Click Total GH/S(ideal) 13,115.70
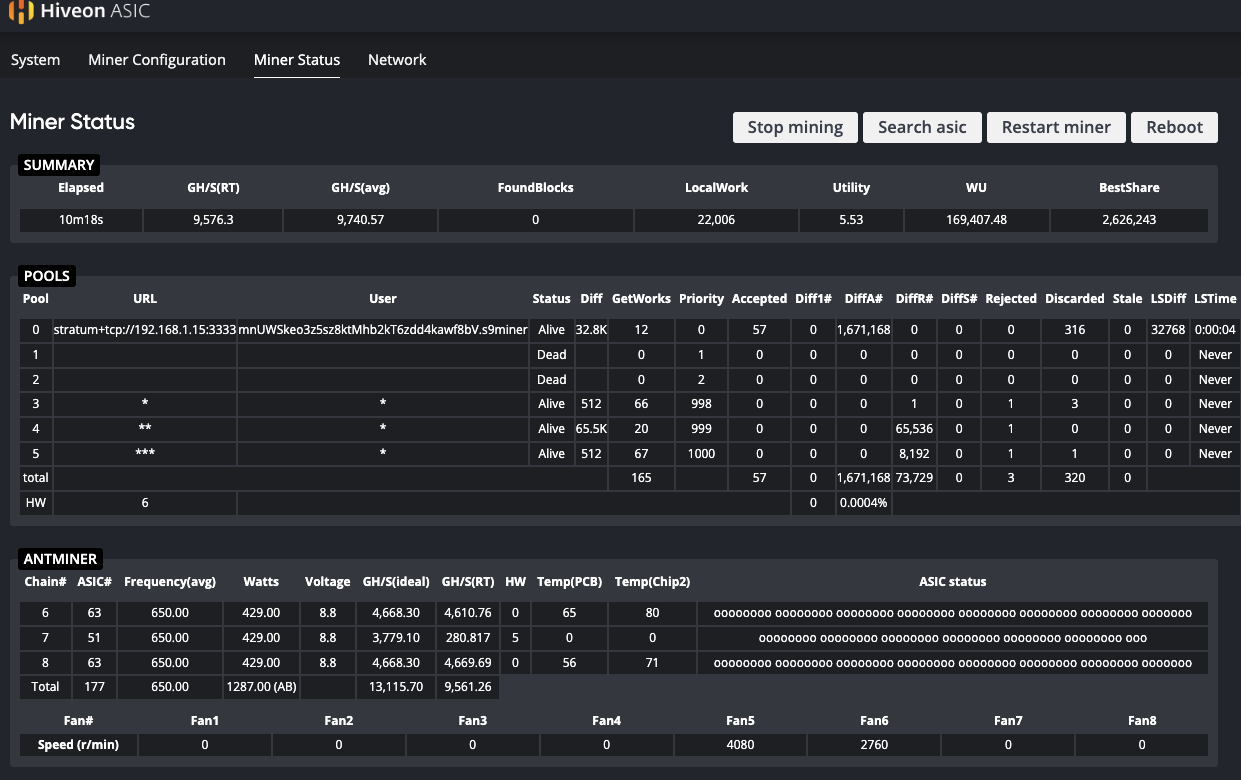This screenshot has height=780, width=1241. point(396,687)
